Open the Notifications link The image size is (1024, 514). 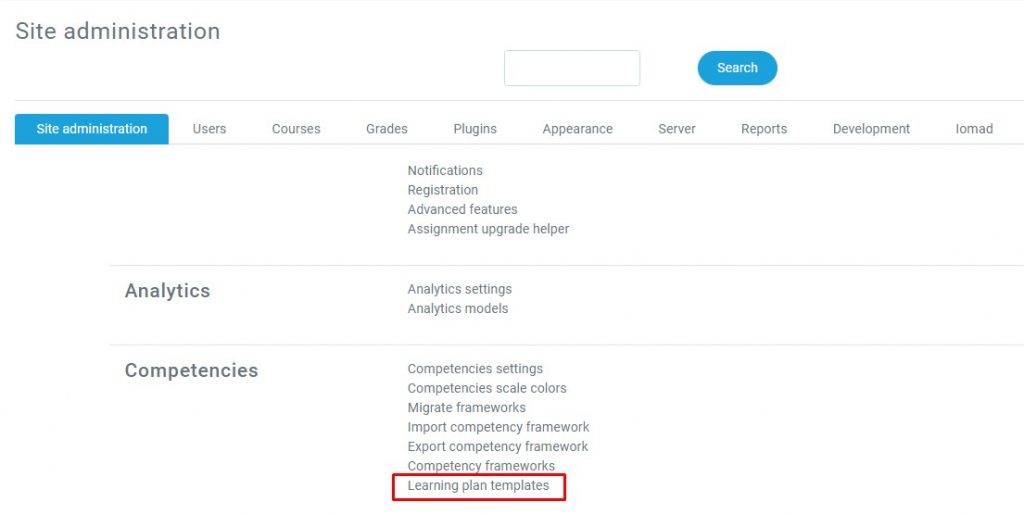[445, 171]
